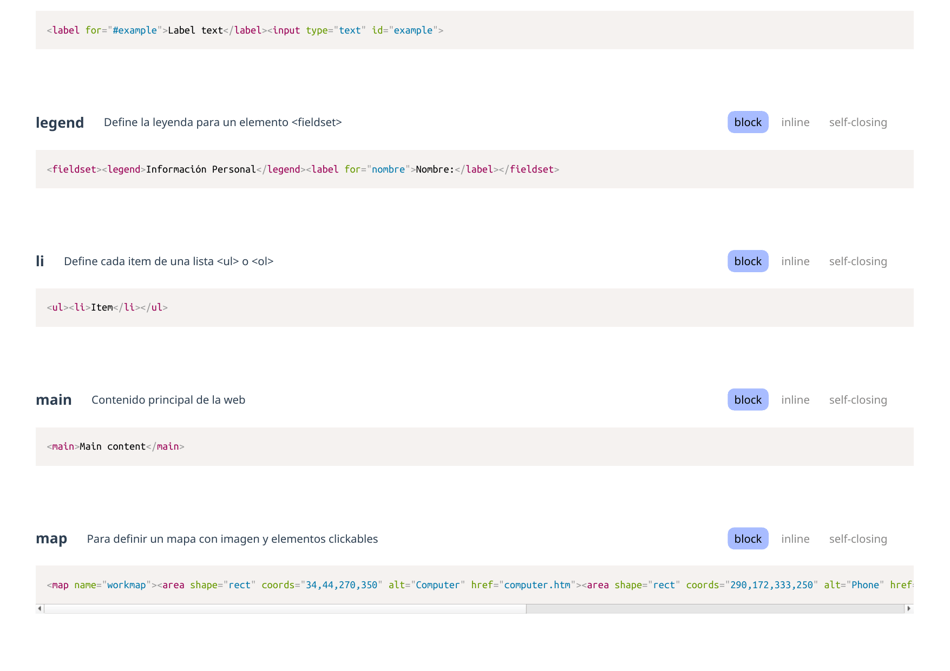Screen dimensions: 950x671
Task: Click the block badge beside li
Action: pyautogui.click(x=747, y=261)
